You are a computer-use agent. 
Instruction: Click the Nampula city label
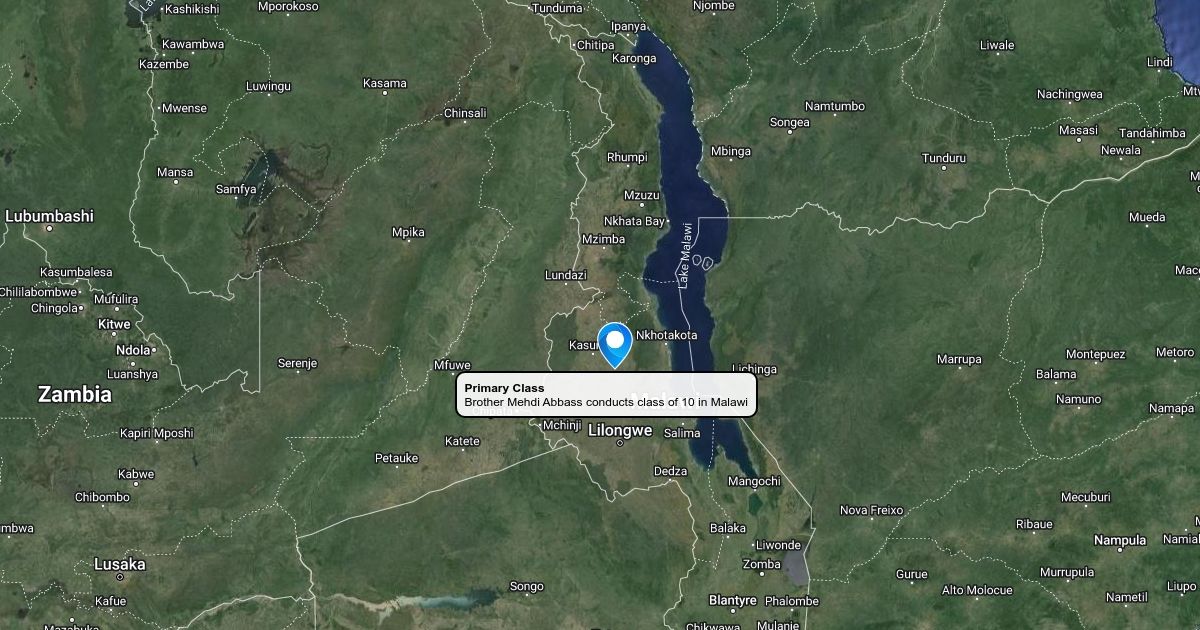click(1120, 540)
